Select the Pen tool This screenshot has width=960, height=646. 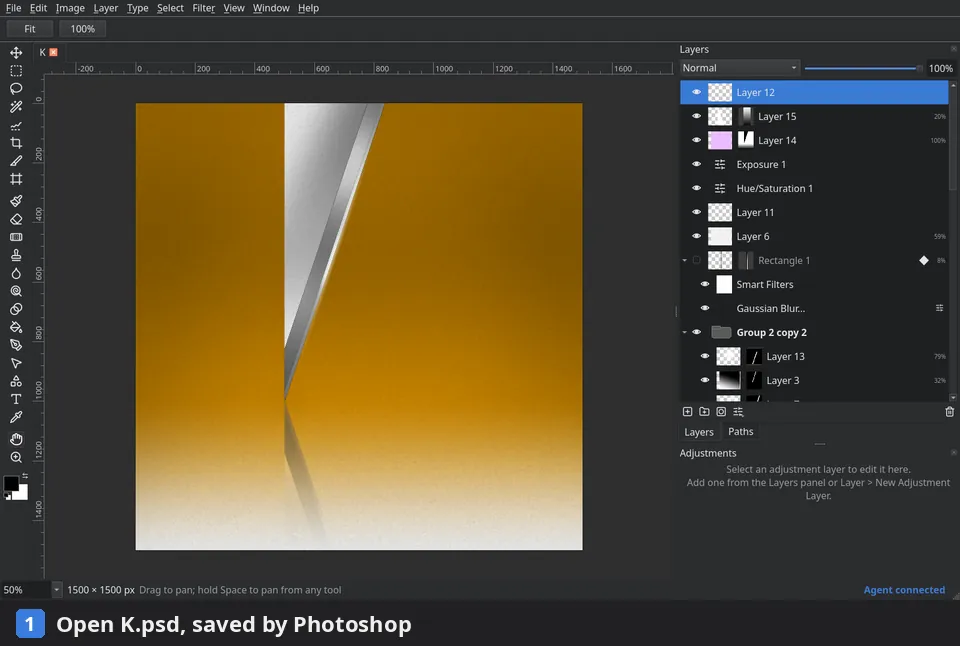coord(16,345)
